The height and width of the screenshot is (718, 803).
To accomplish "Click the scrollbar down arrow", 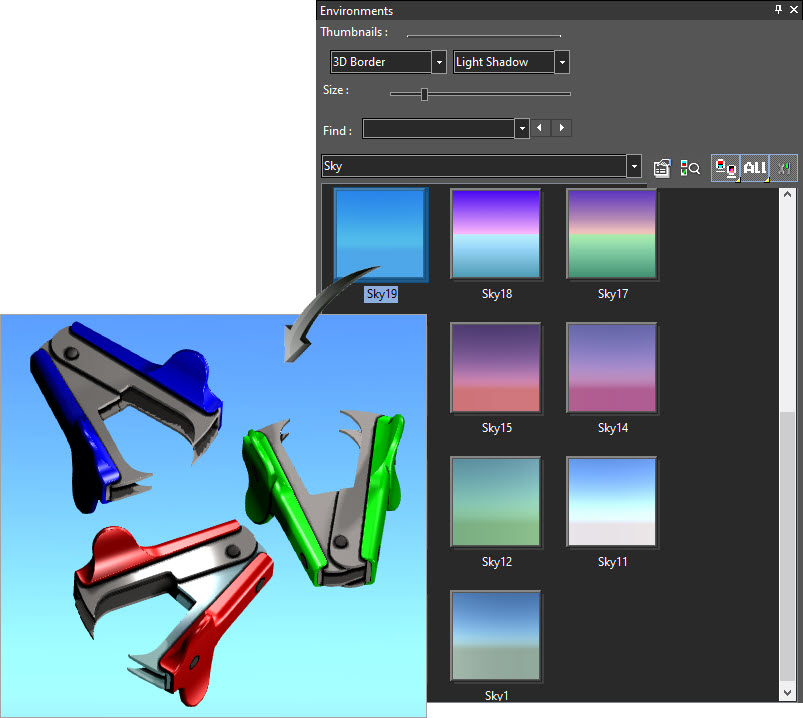I will 788,693.
